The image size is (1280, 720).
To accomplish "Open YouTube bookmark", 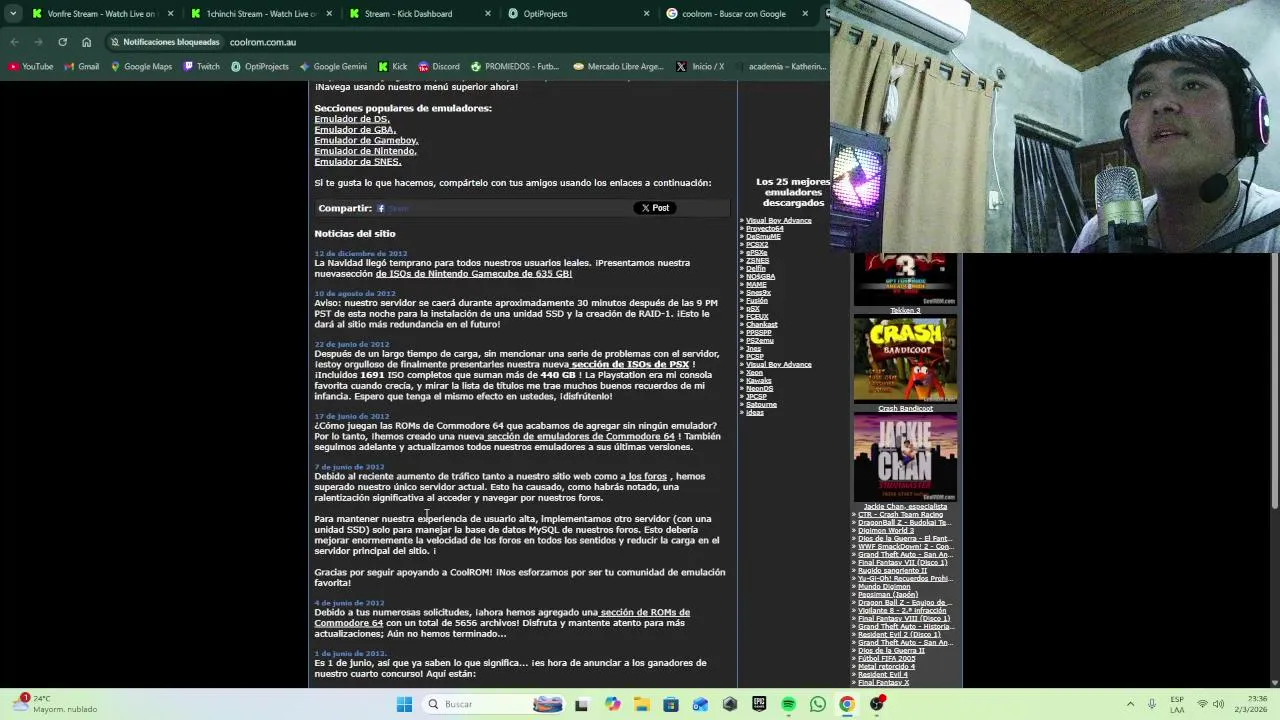I will pos(31,67).
